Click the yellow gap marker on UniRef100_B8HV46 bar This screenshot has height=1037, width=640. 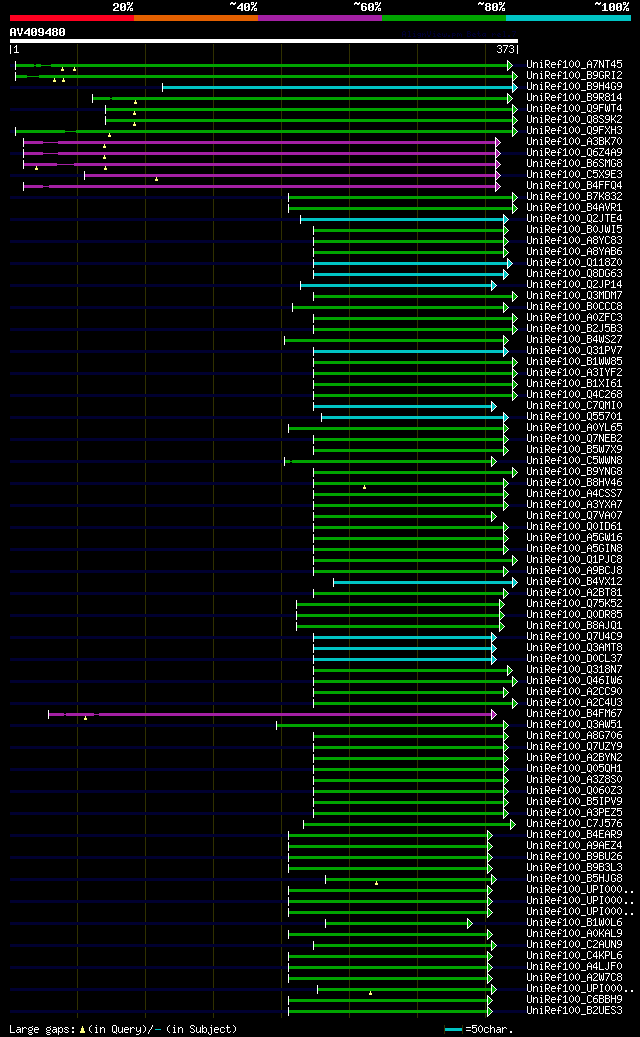click(364, 487)
